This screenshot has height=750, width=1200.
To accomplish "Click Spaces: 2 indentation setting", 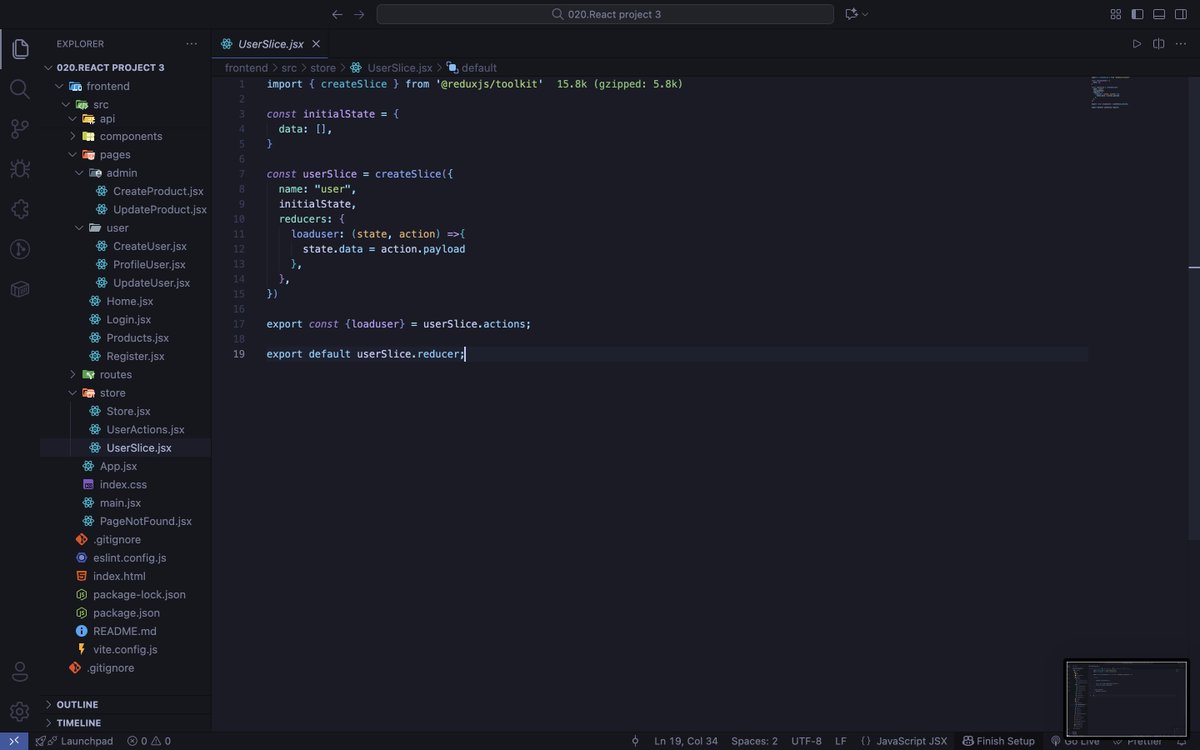I will pyautogui.click(x=754, y=741).
